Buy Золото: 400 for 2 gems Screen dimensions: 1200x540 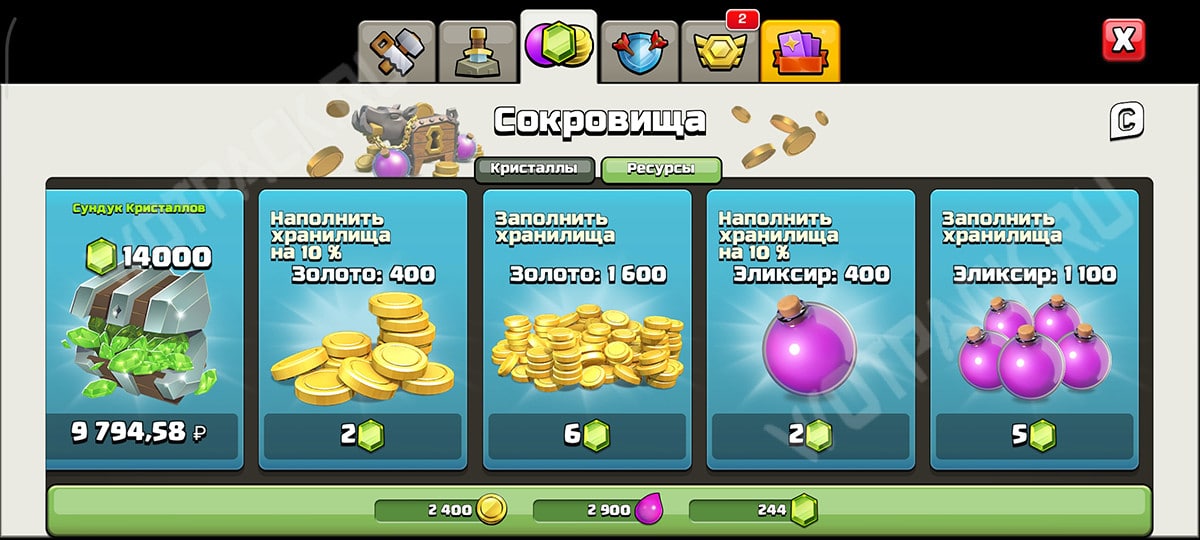[x=363, y=436]
